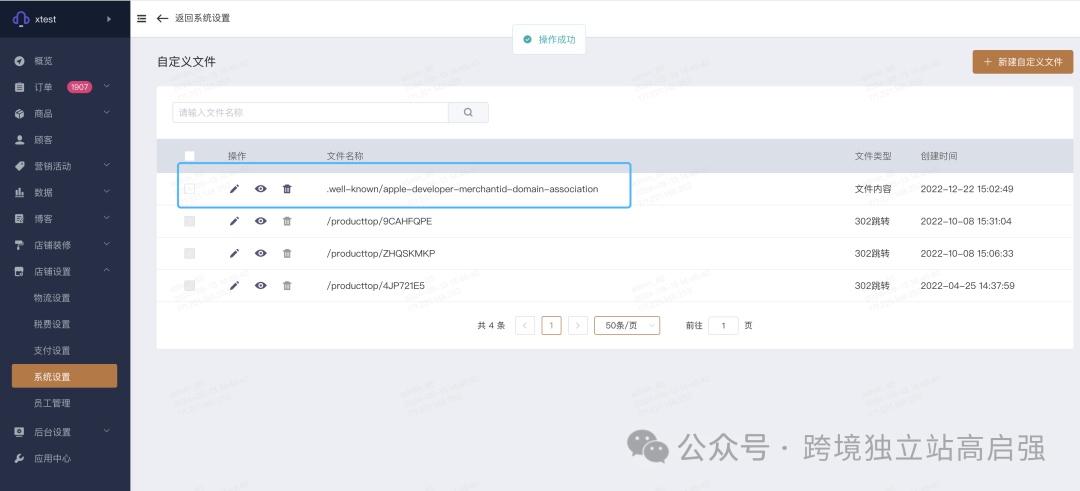The image size is (1080, 491).
Task: View the /producttop/ZHQSKMKP entry eye icon
Action: pos(260,253)
